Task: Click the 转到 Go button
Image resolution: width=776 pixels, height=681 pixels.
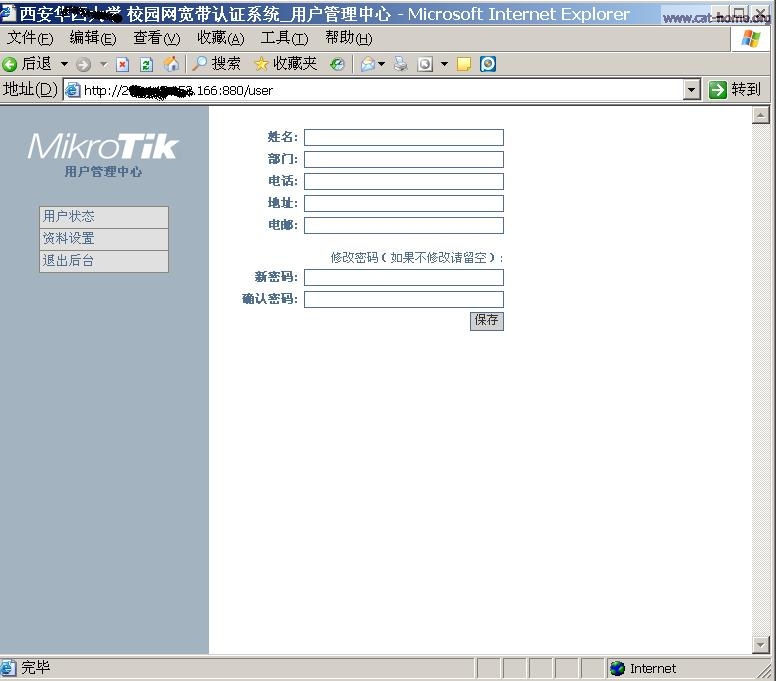Action: pos(735,90)
